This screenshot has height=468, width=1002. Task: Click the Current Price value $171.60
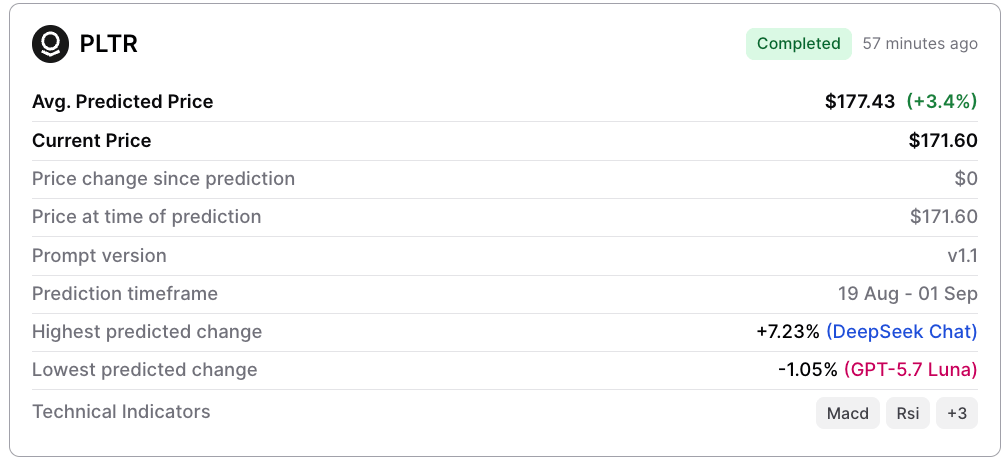[943, 141]
